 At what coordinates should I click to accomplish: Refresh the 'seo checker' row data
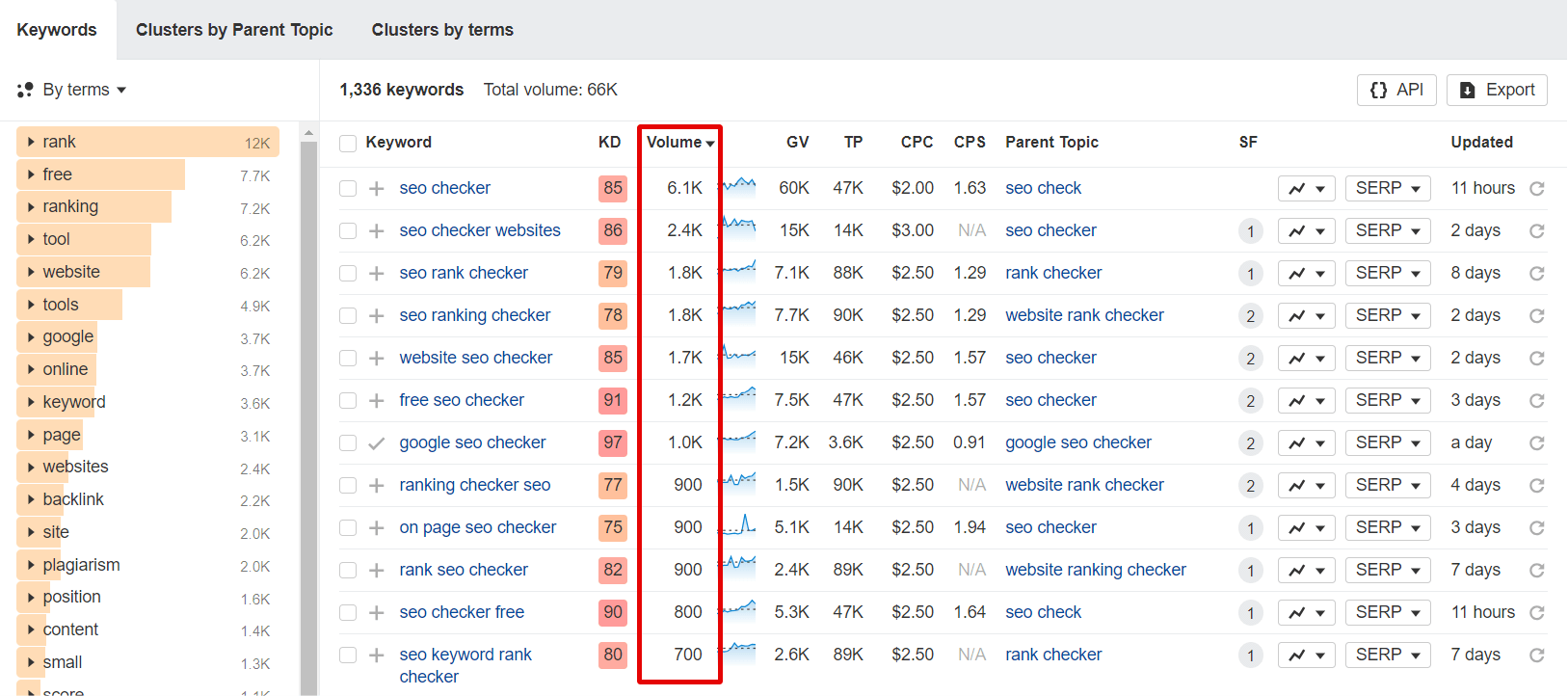(x=1537, y=189)
